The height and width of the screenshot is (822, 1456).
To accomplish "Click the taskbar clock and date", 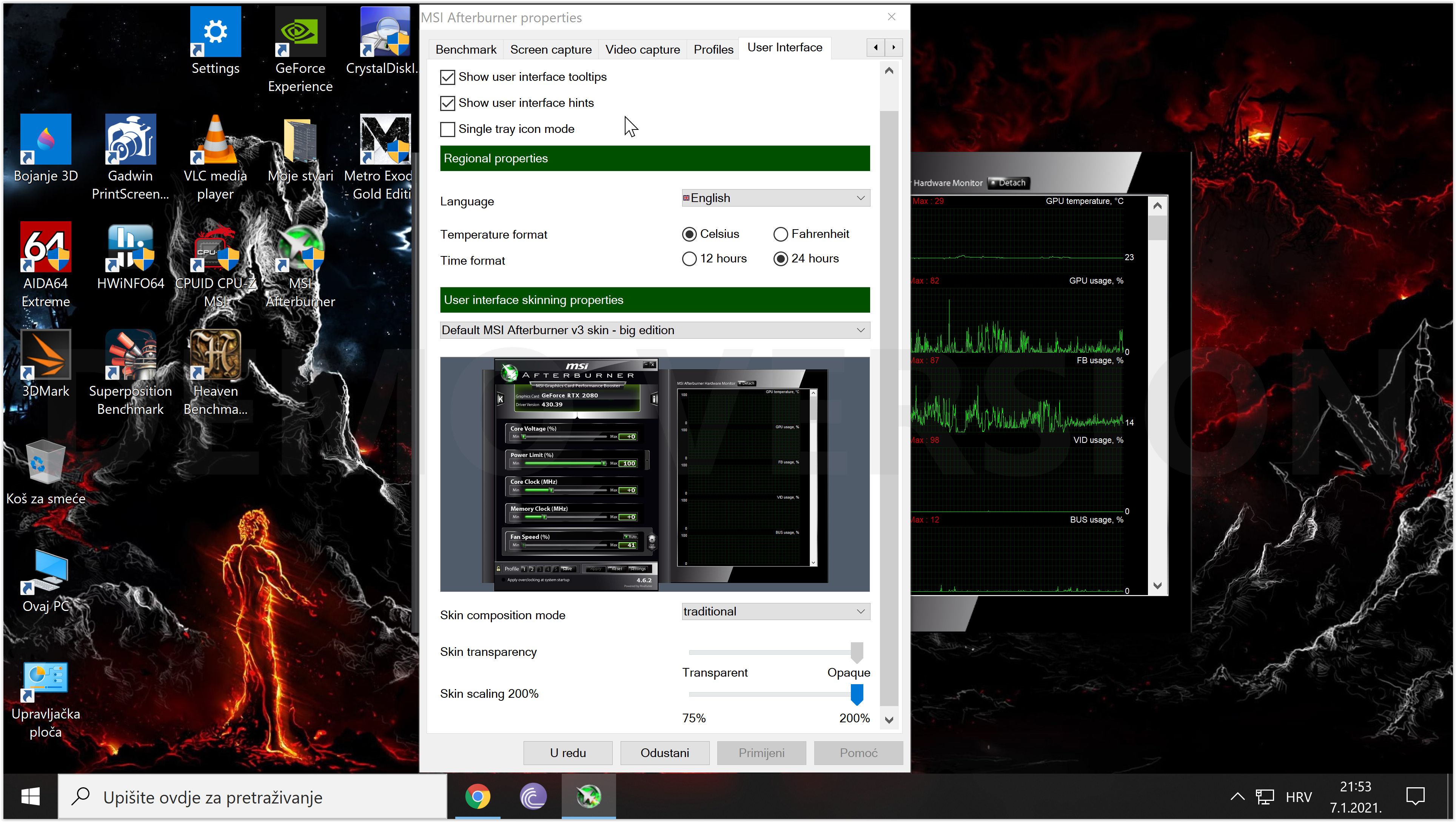I will [1355, 797].
